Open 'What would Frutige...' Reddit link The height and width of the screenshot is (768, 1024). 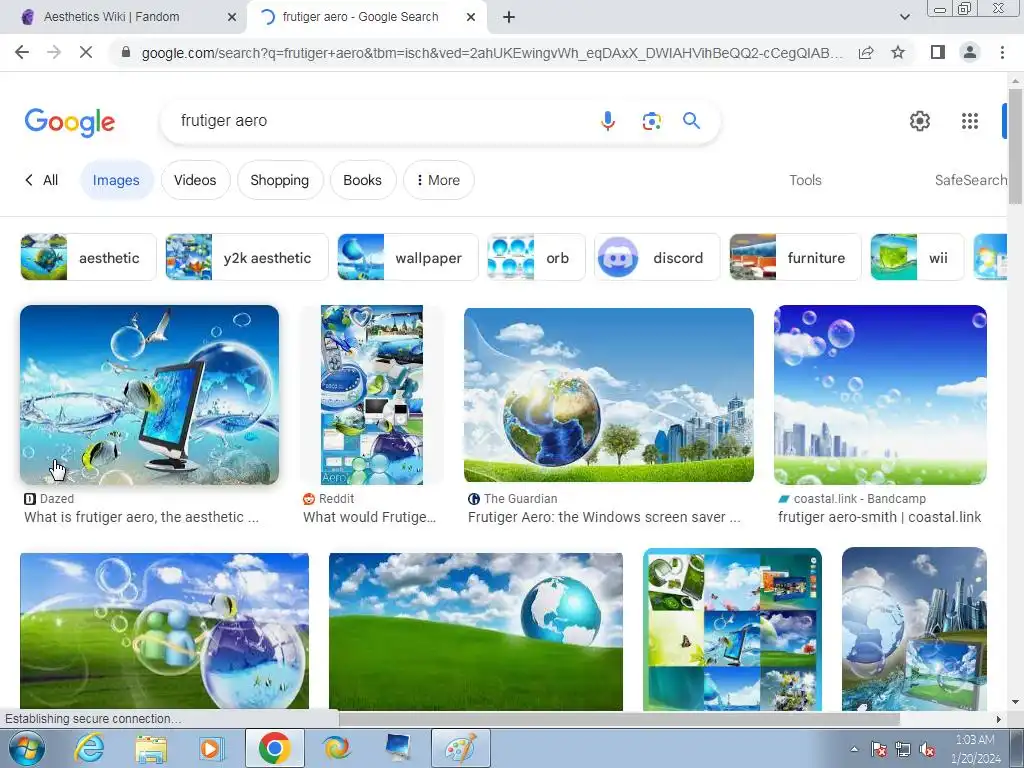370,517
